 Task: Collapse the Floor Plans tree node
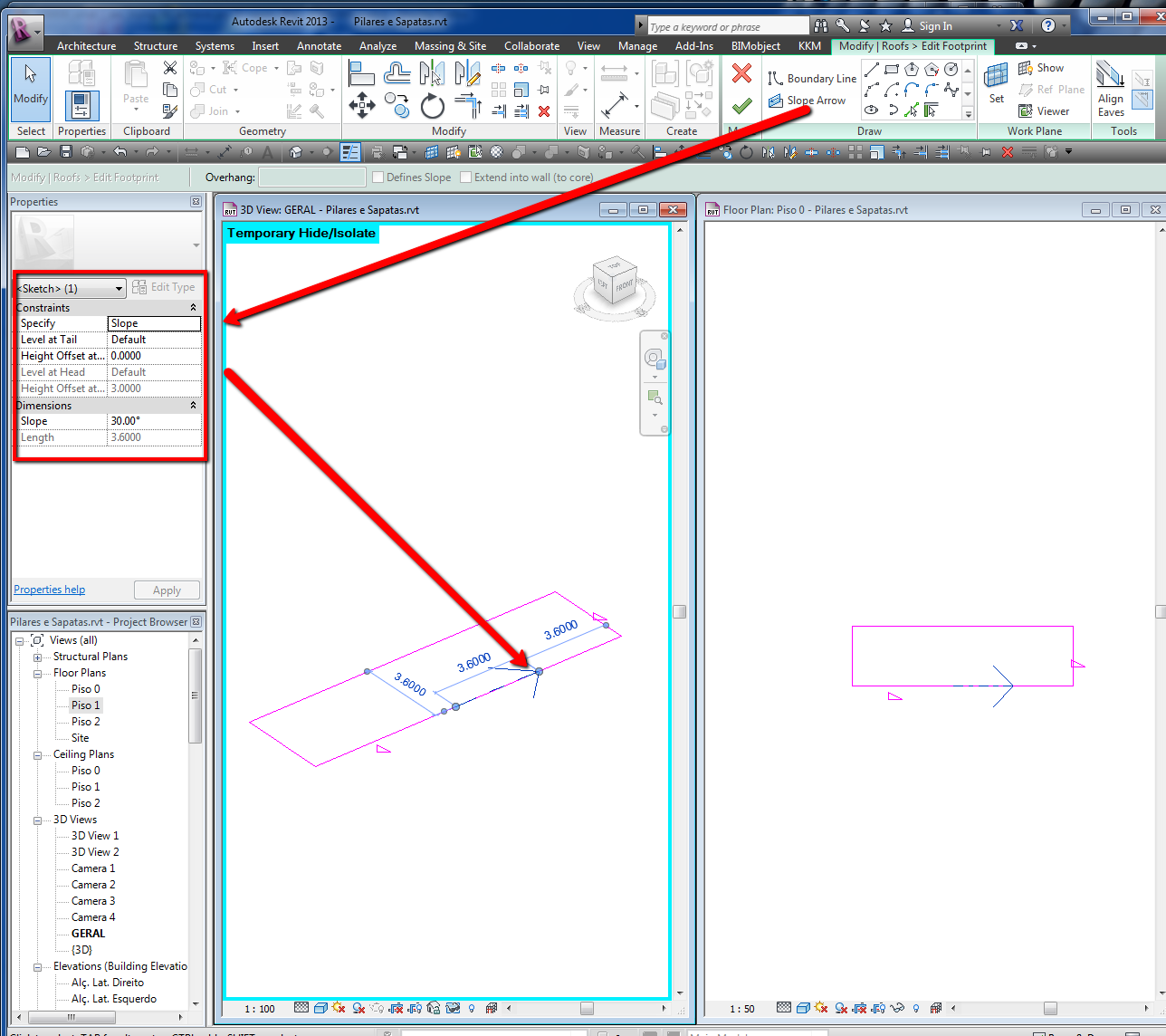[x=38, y=674]
